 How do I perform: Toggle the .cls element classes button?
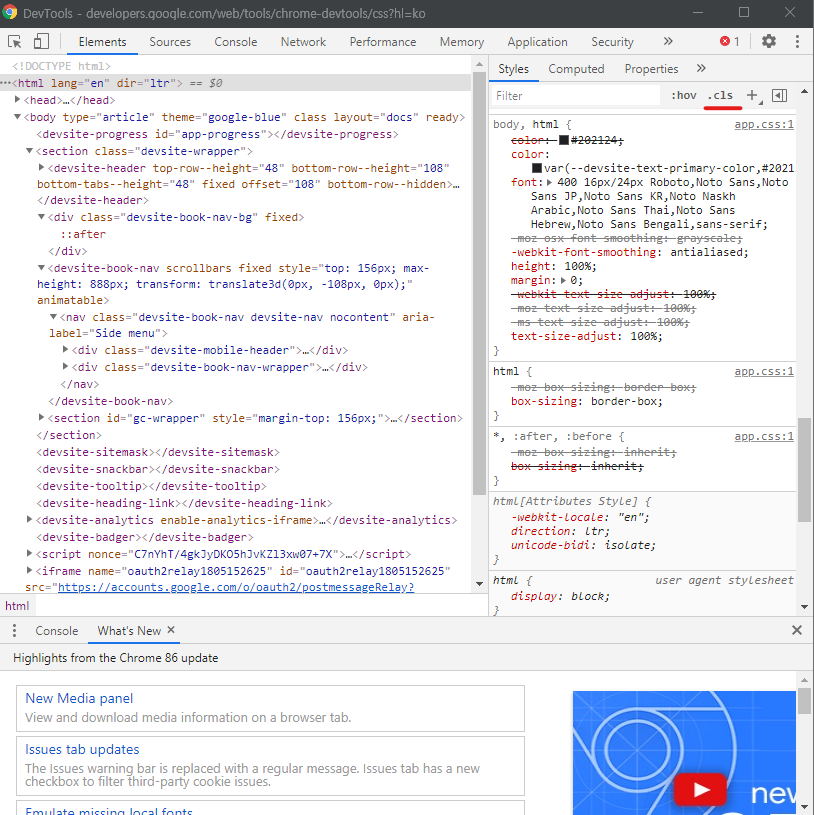point(720,95)
